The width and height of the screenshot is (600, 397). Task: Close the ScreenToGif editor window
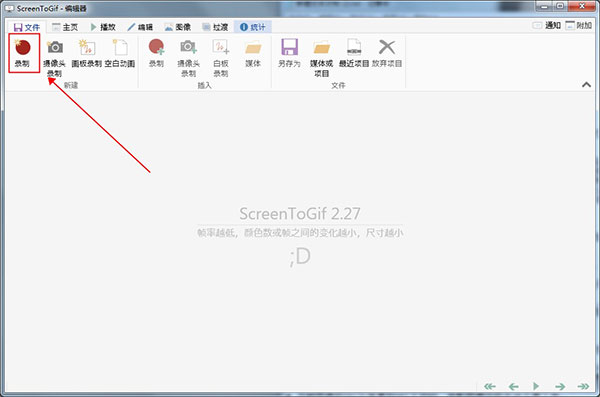[582, 6]
